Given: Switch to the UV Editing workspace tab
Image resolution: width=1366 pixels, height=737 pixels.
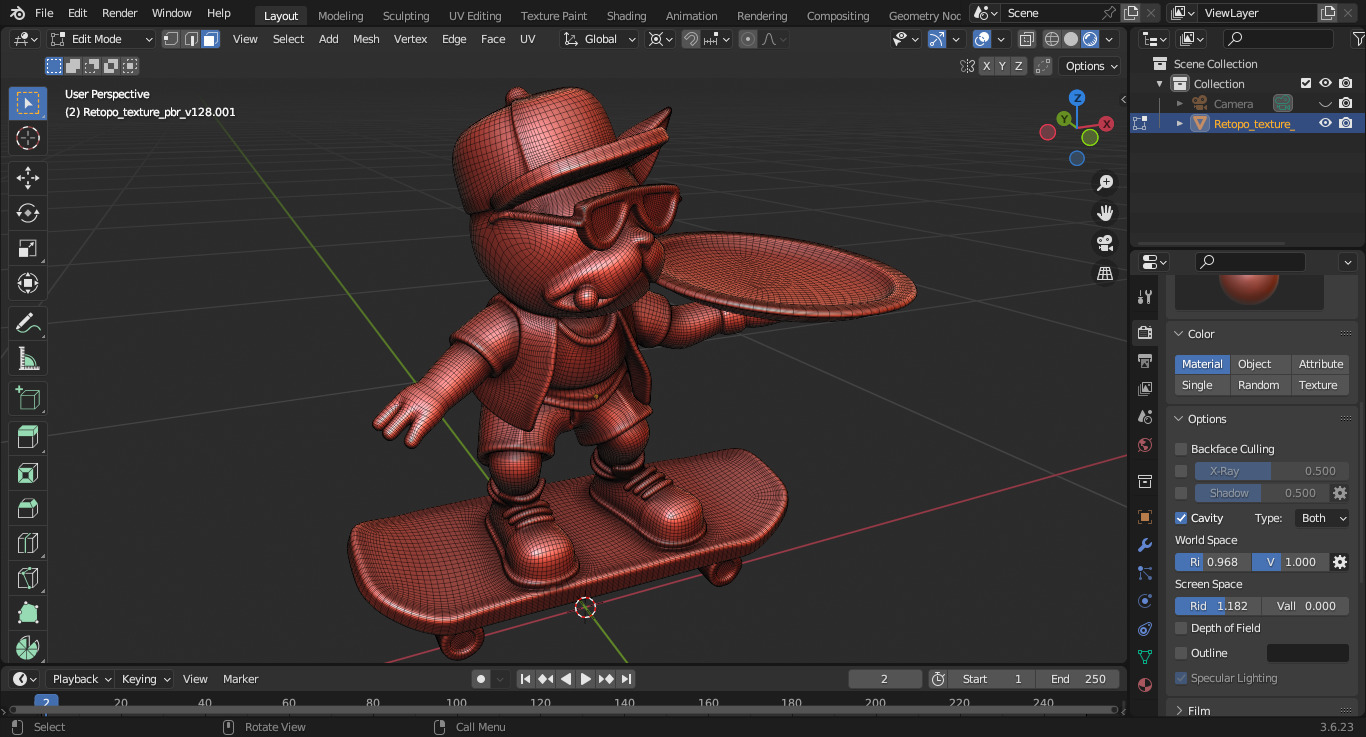Looking at the screenshot, I should pyautogui.click(x=475, y=16).
